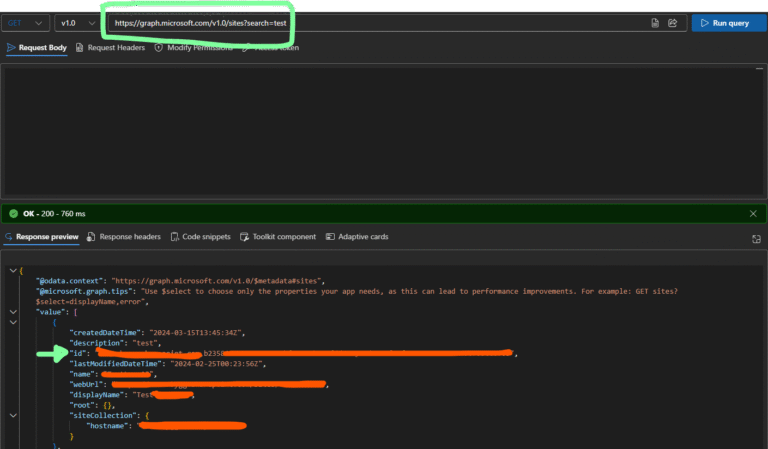Open the Access token tab
The image size is (768, 449).
(271, 47)
